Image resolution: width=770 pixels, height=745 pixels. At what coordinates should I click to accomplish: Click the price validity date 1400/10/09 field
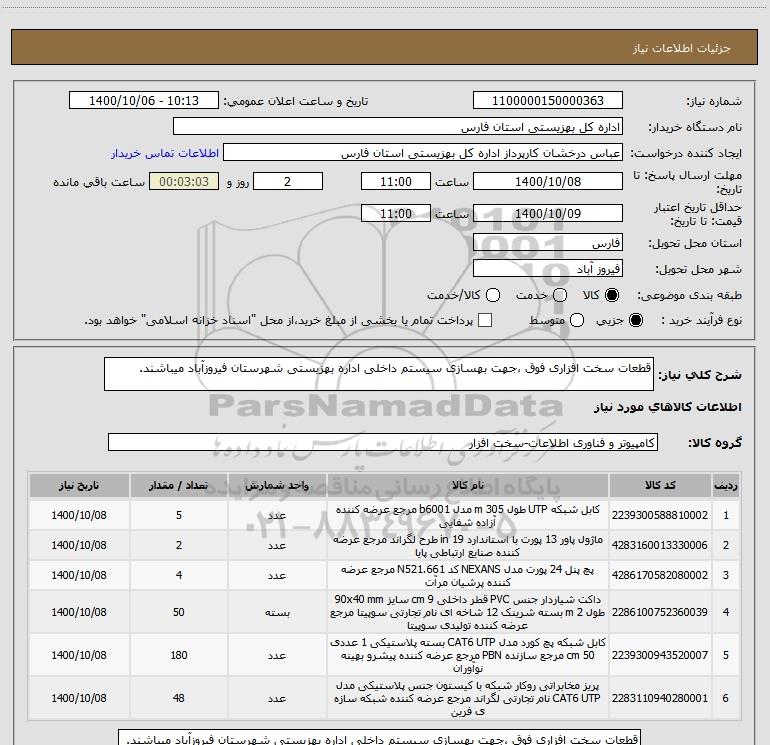pos(548,213)
